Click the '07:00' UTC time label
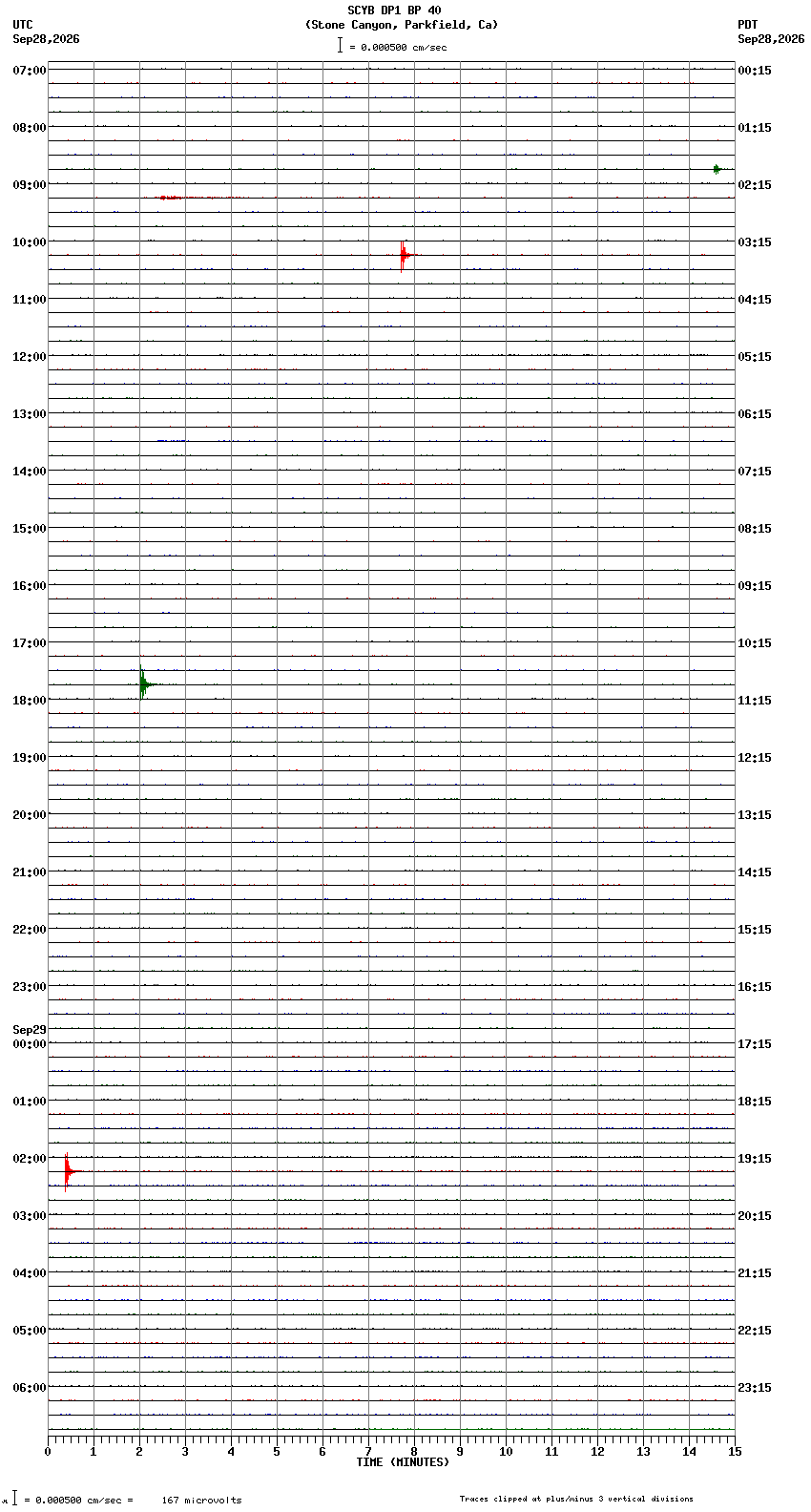Screen dimensions: 811x1512 pyautogui.click(x=30, y=71)
